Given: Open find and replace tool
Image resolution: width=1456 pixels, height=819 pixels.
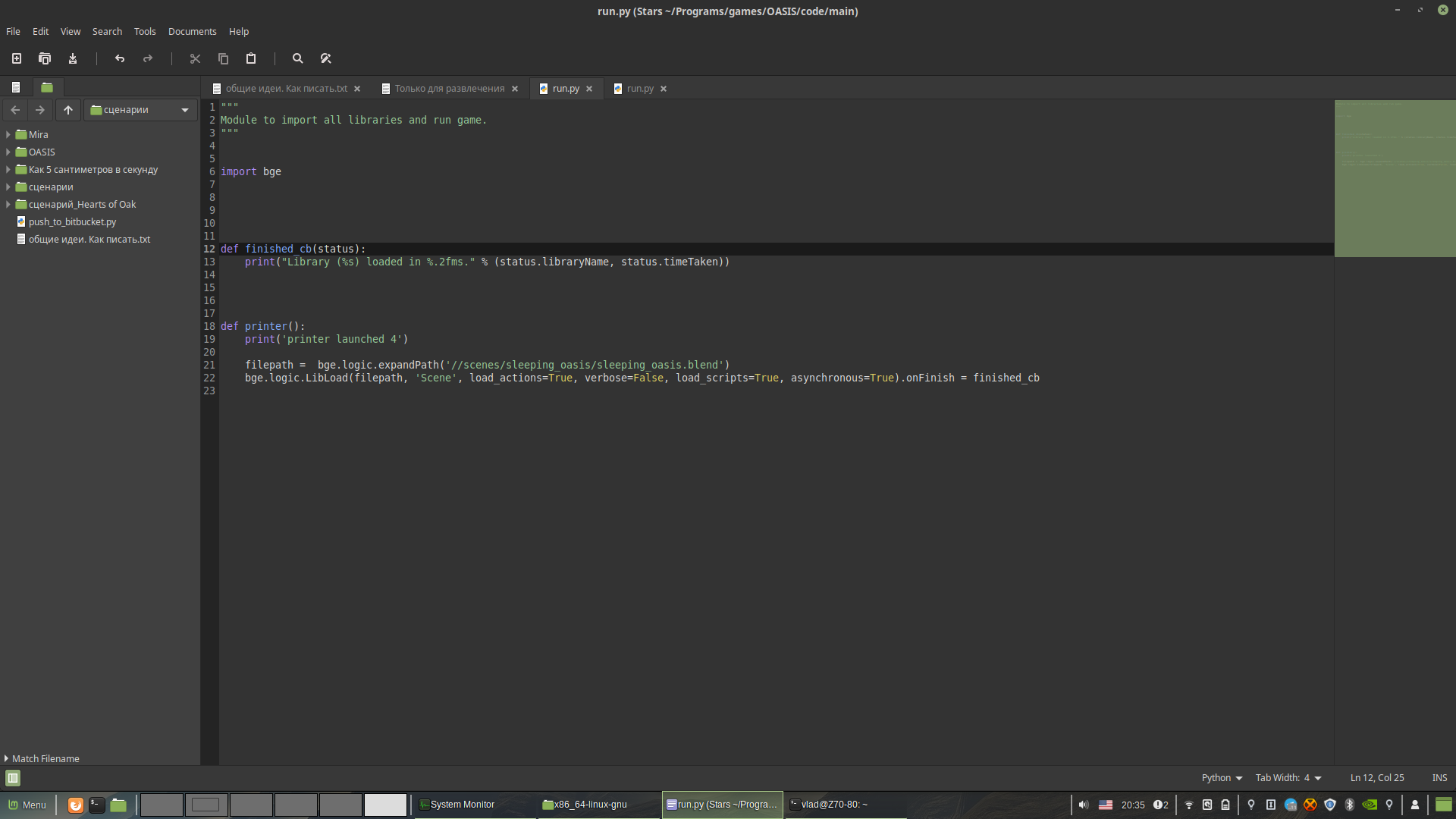Looking at the screenshot, I should click(x=326, y=58).
